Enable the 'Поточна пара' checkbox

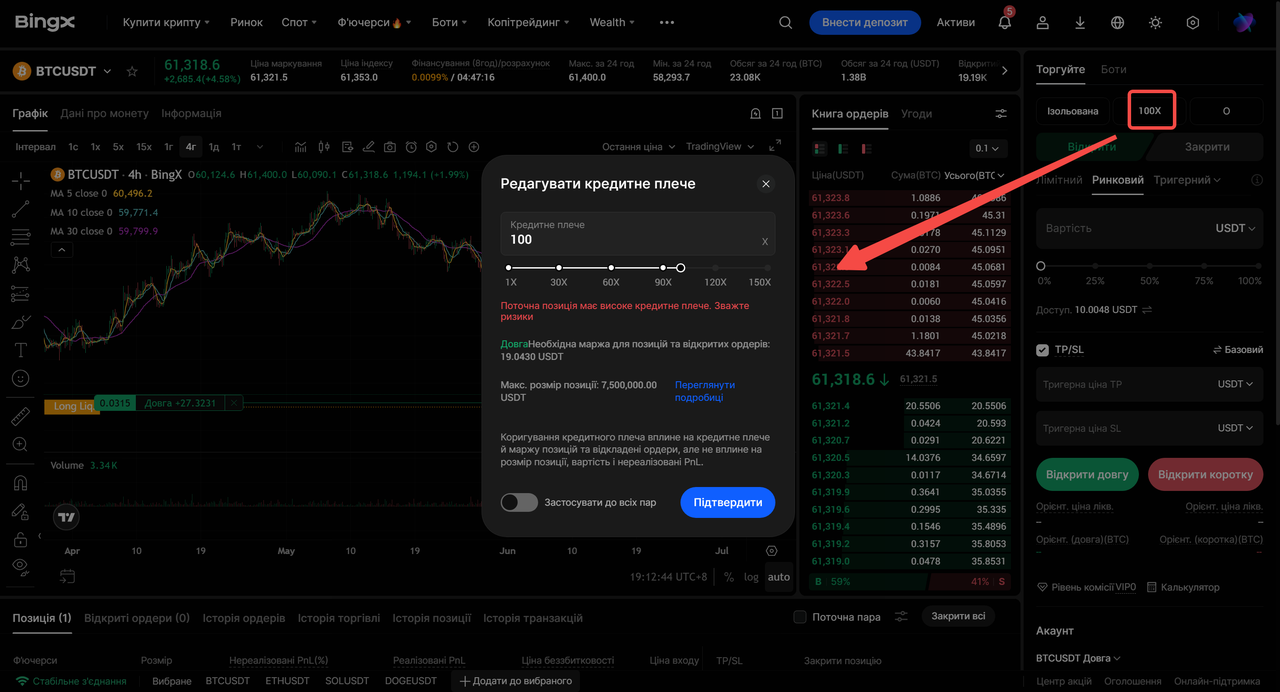pyautogui.click(x=799, y=617)
